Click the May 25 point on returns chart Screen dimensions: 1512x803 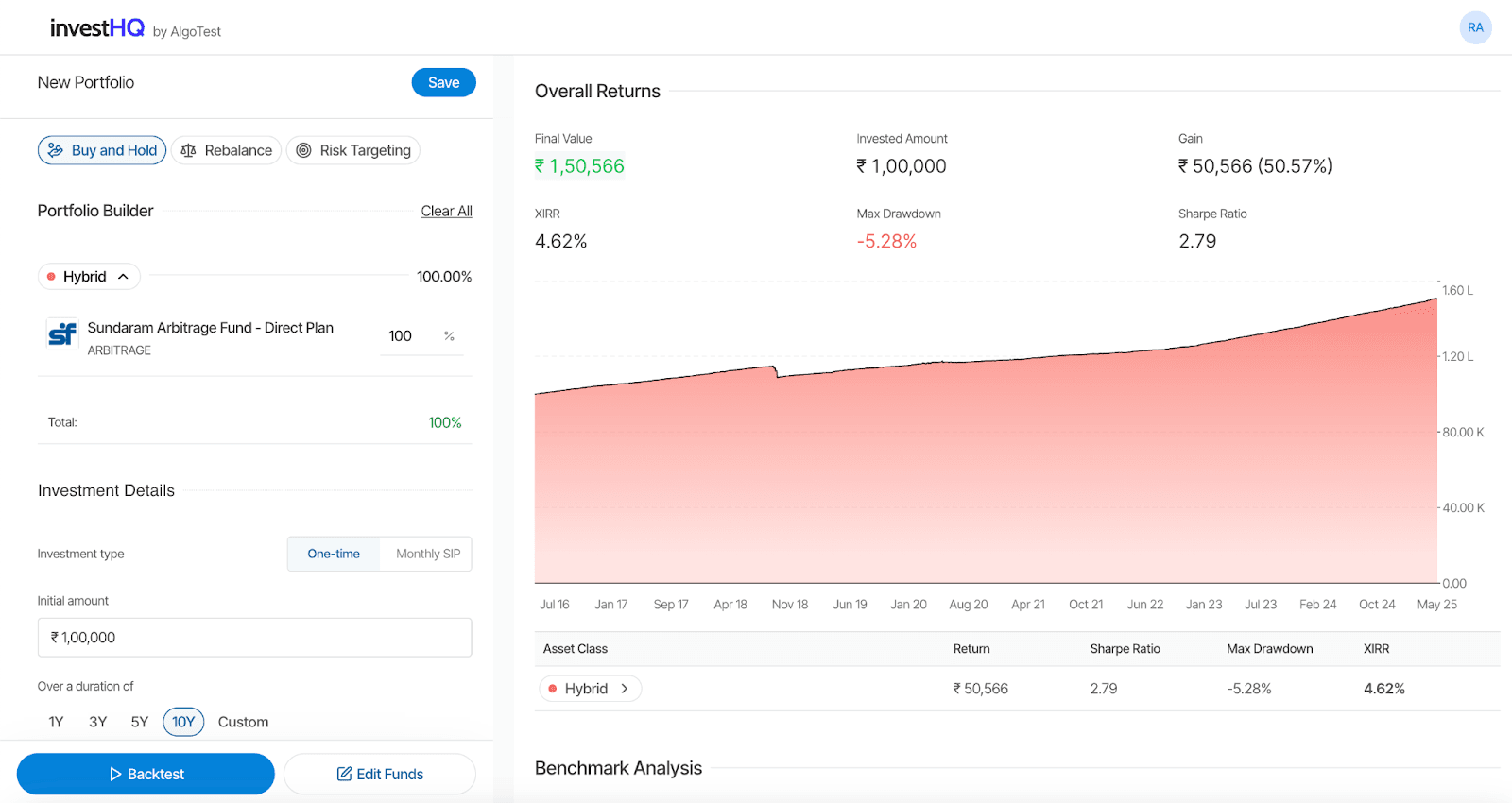coord(1435,300)
